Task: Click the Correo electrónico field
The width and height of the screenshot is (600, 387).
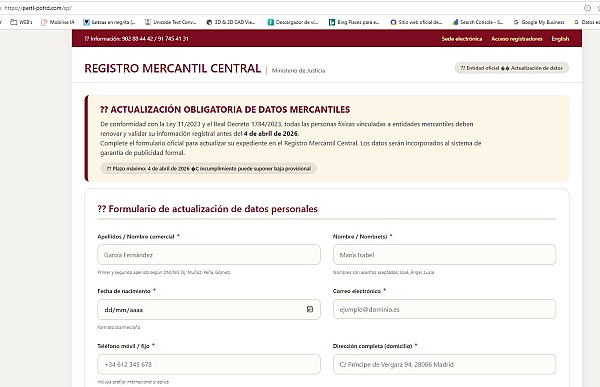Action: [444, 309]
